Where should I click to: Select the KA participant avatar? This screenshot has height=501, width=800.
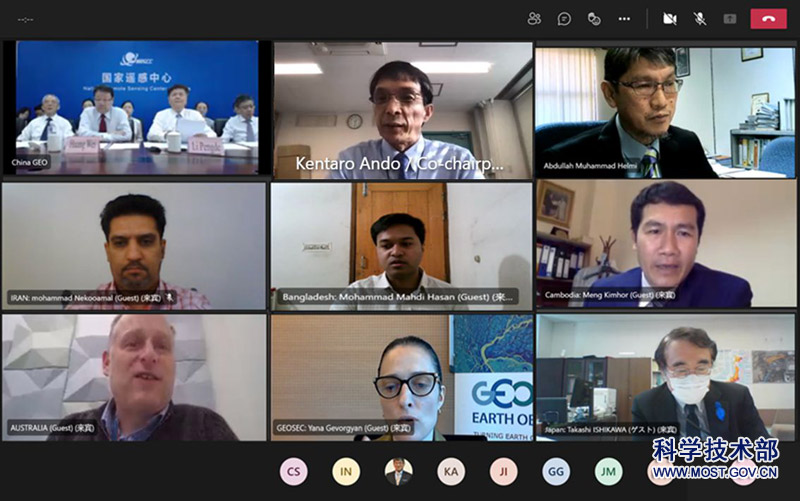(x=451, y=471)
